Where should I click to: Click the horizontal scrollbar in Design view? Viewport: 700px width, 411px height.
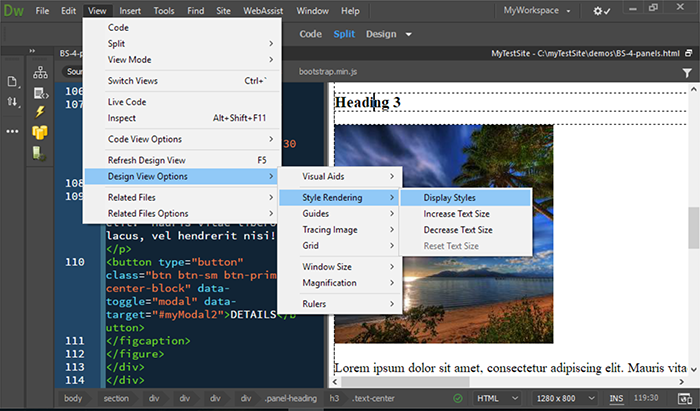pos(405,382)
